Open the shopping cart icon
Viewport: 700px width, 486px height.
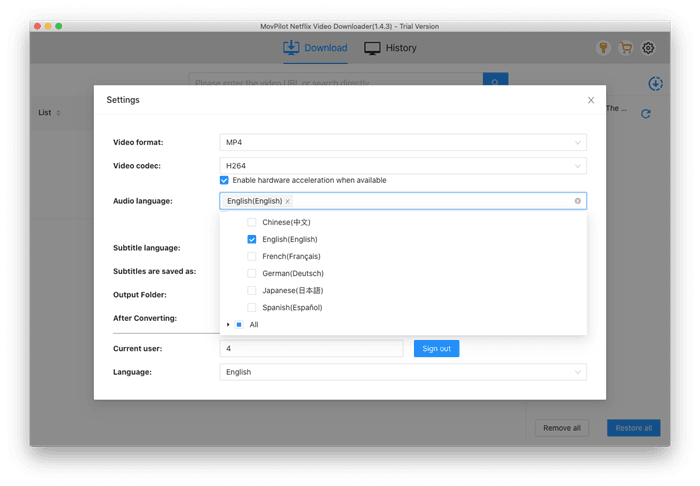tap(626, 48)
